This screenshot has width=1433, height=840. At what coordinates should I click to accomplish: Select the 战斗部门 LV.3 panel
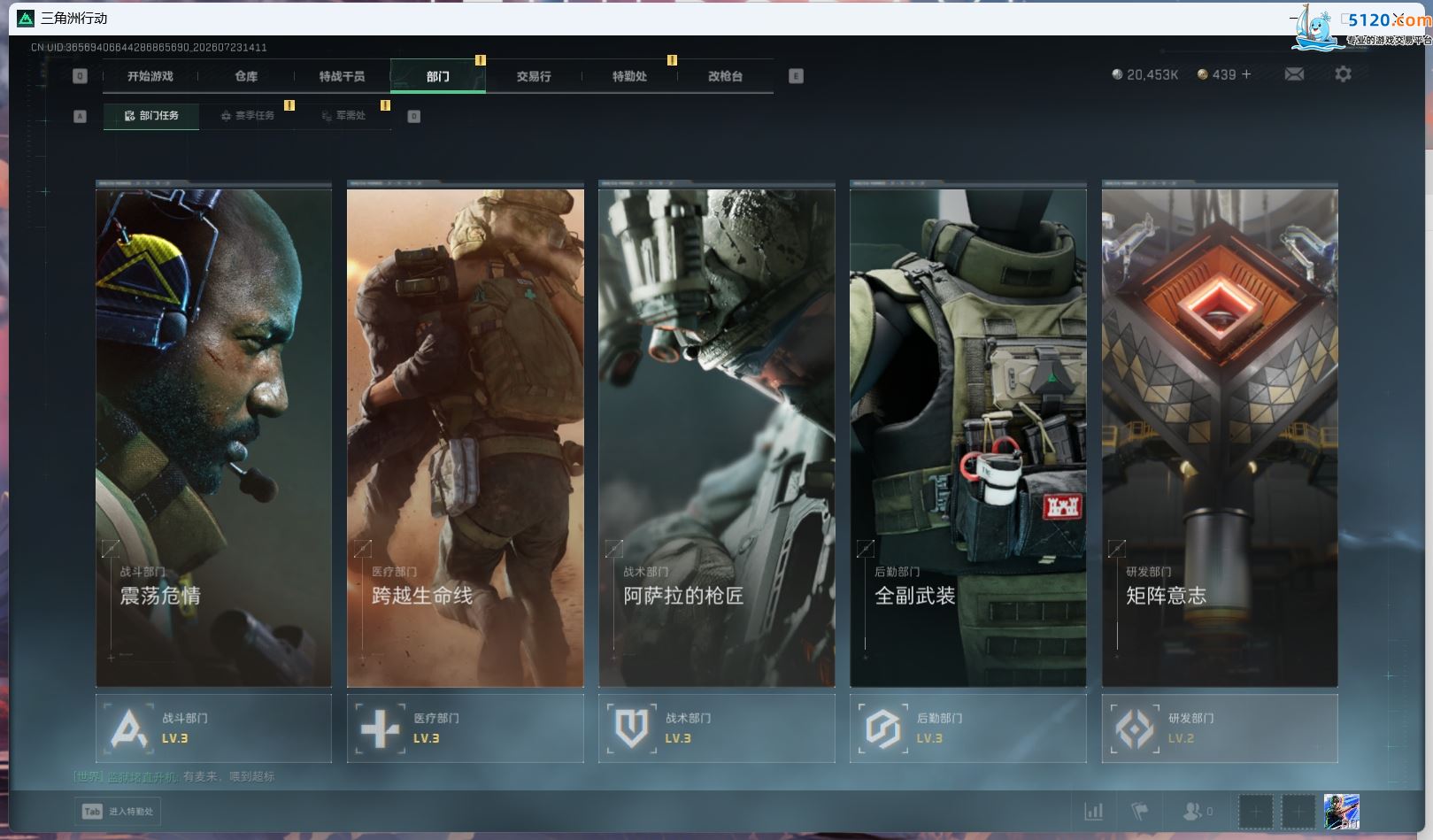213,728
